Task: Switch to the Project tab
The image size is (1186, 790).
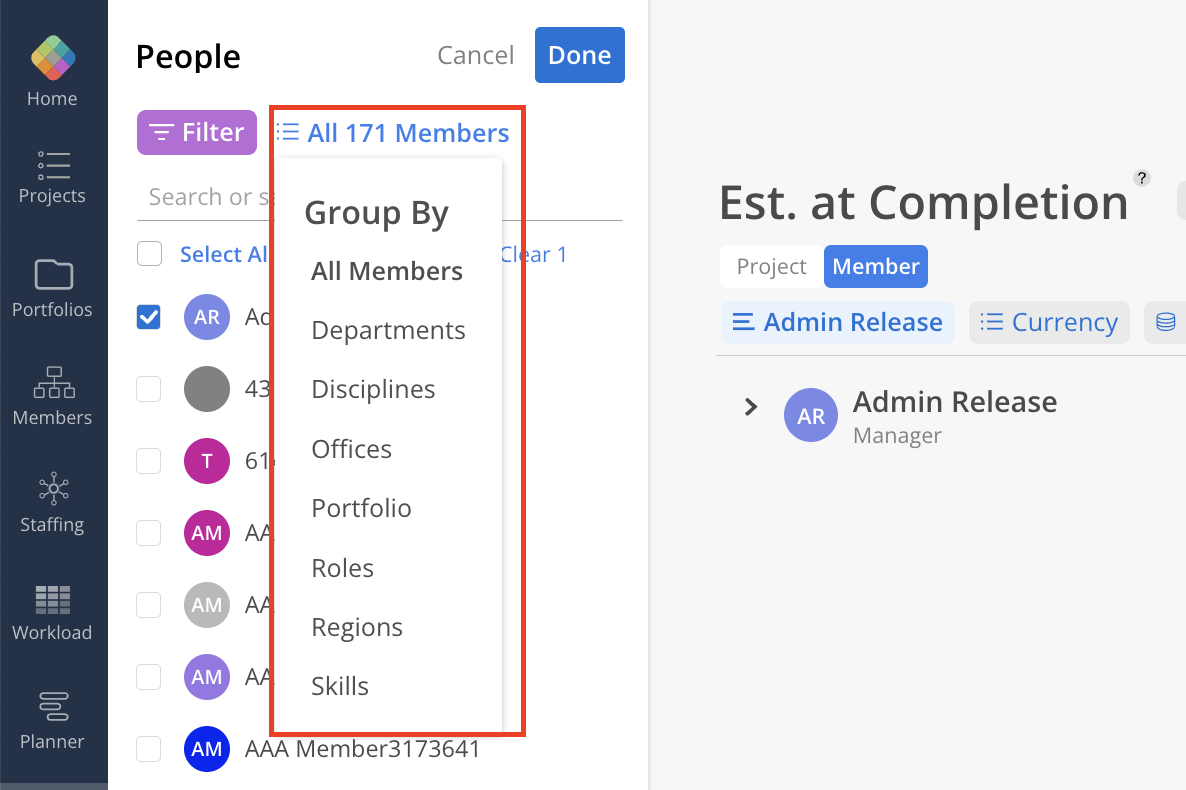Action: [x=771, y=267]
